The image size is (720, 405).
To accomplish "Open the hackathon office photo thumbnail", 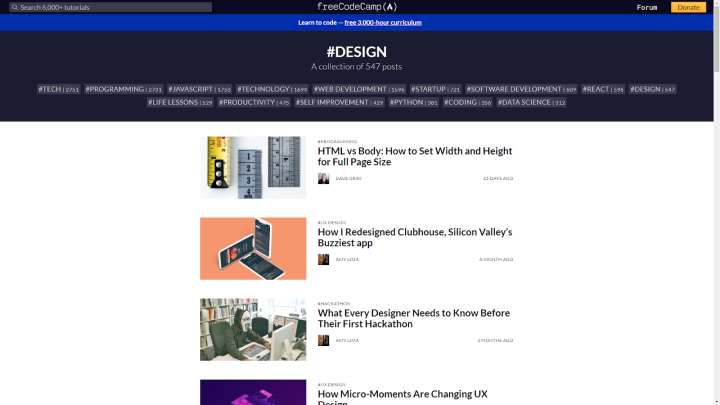I will coord(253,330).
